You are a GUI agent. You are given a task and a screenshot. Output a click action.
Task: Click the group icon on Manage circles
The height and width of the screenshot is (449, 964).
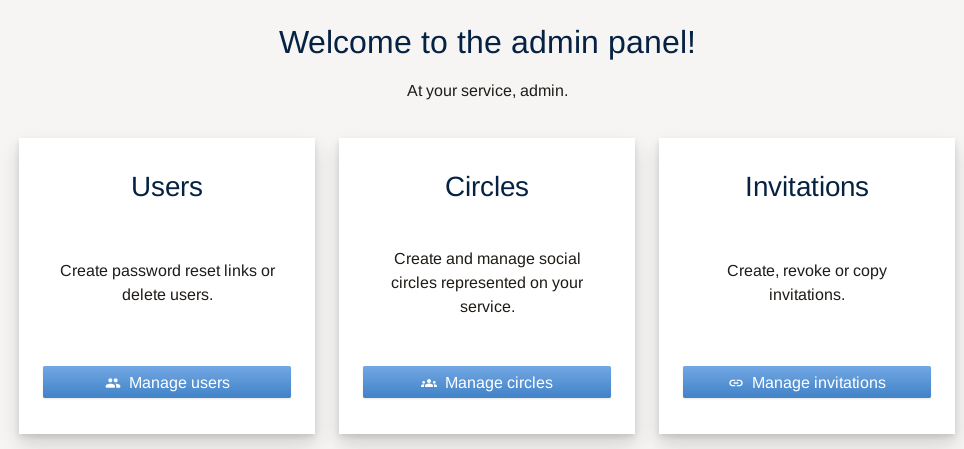(x=429, y=383)
